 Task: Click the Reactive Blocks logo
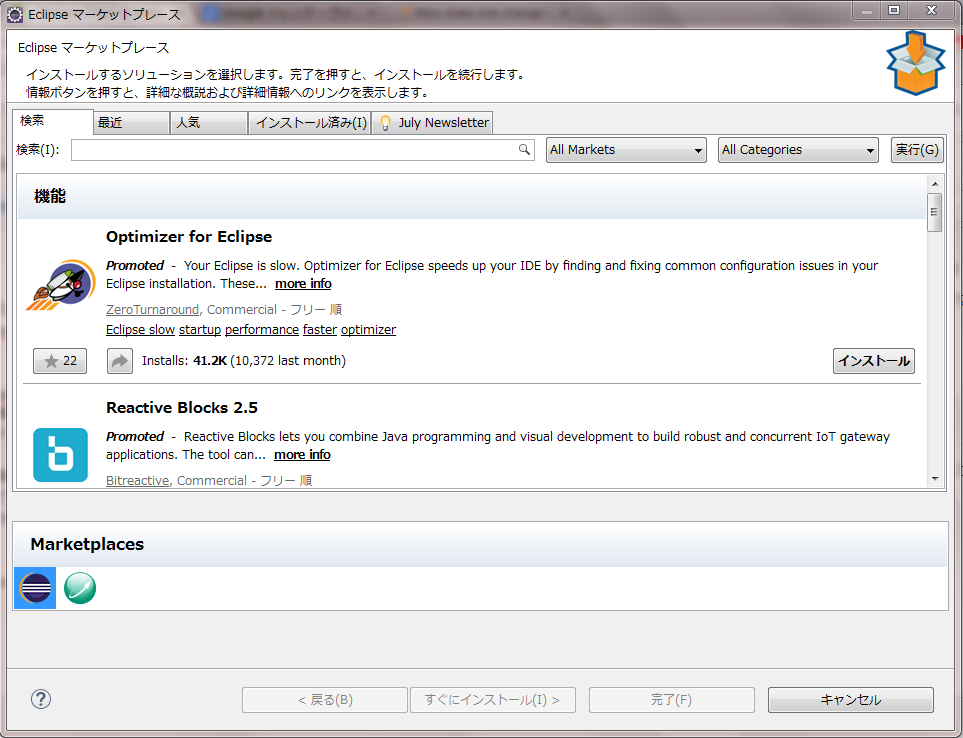click(x=60, y=455)
